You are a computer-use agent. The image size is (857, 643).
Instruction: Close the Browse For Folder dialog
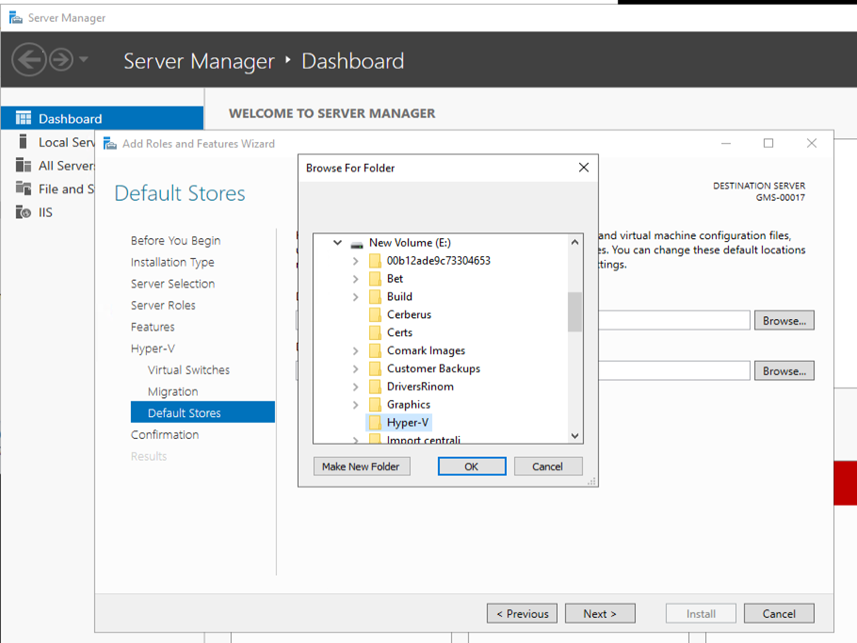pos(583,168)
